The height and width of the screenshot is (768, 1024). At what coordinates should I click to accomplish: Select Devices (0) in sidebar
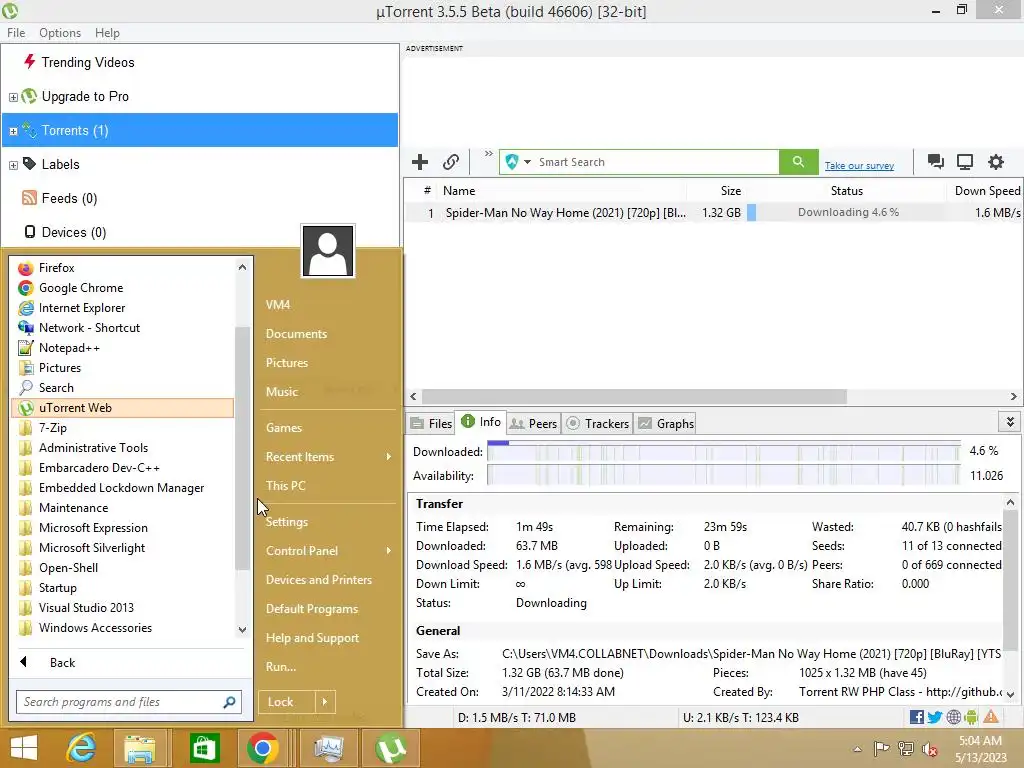click(73, 232)
